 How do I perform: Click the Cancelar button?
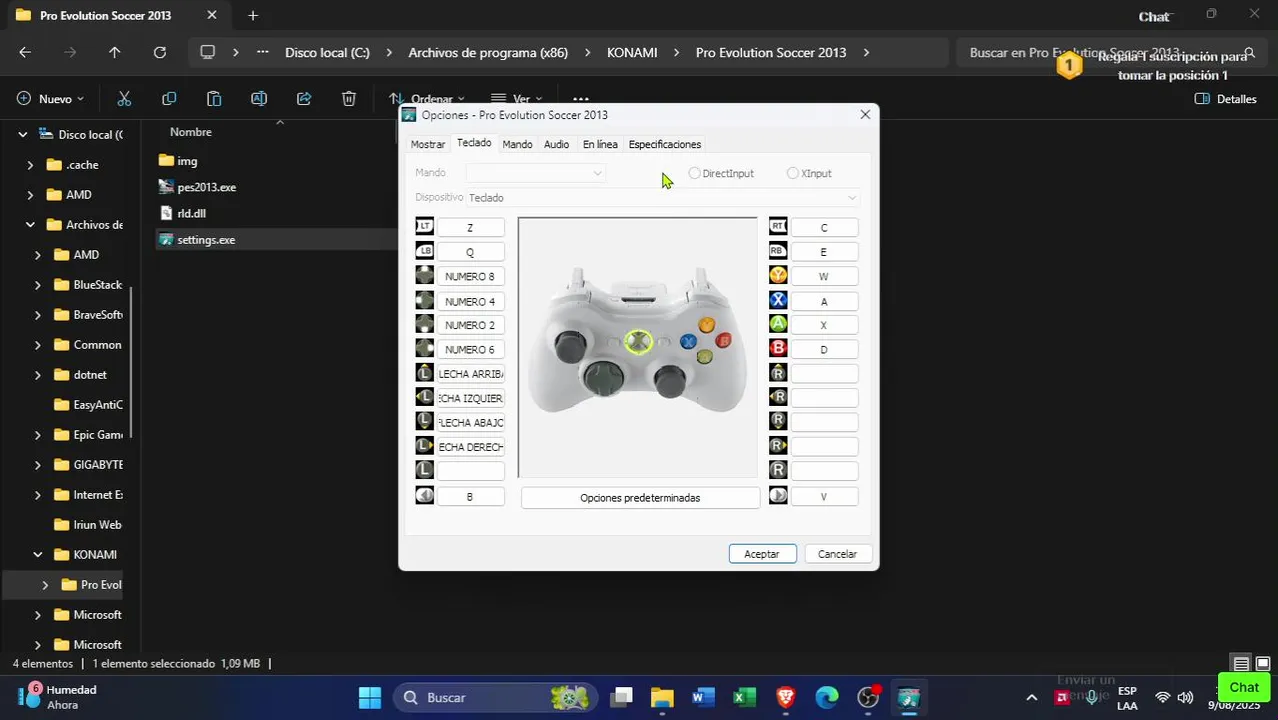tap(837, 554)
